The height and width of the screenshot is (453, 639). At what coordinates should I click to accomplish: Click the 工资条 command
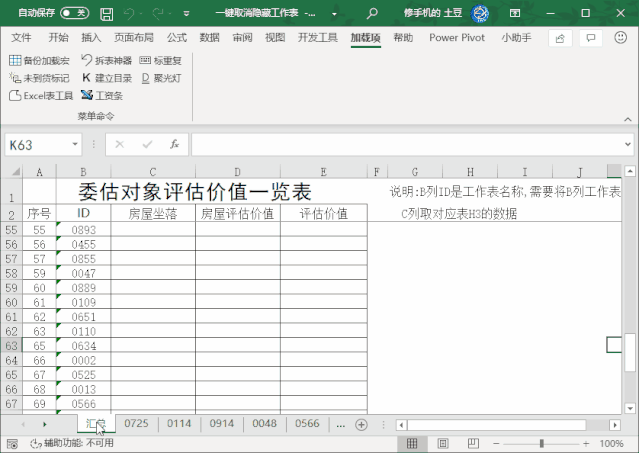(102, 96)
